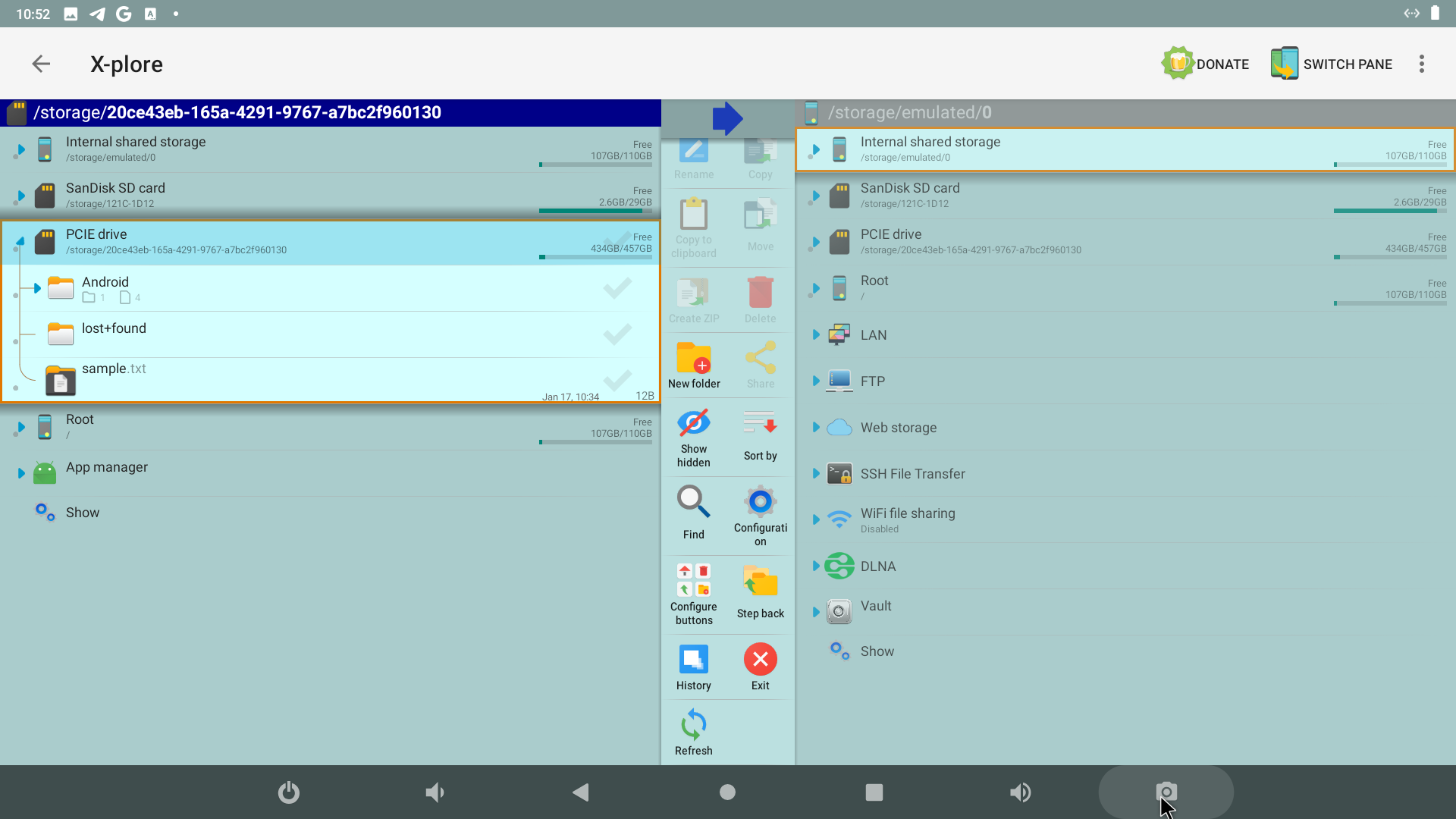The height and width of the screenshot is (819, 1456).
Task: Tap the back arrow in X-plore header
Action: (x=41, y=64)
